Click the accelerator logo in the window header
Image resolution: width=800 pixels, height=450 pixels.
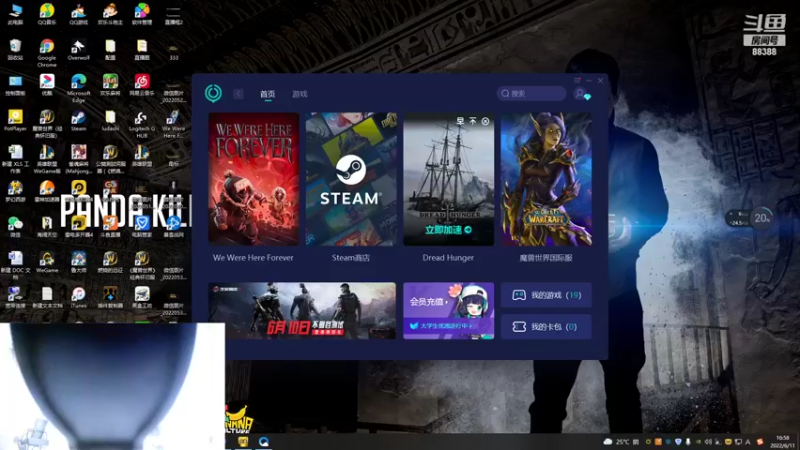click(213, 93)
